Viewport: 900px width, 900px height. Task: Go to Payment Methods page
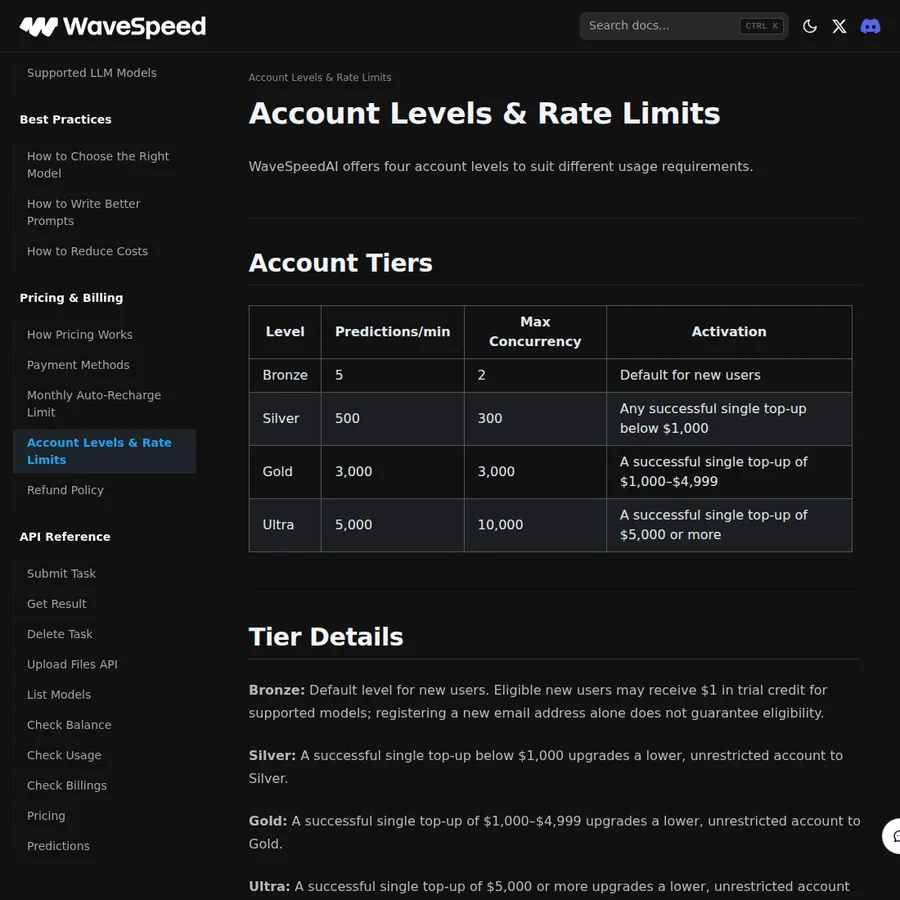pos(78,365)
